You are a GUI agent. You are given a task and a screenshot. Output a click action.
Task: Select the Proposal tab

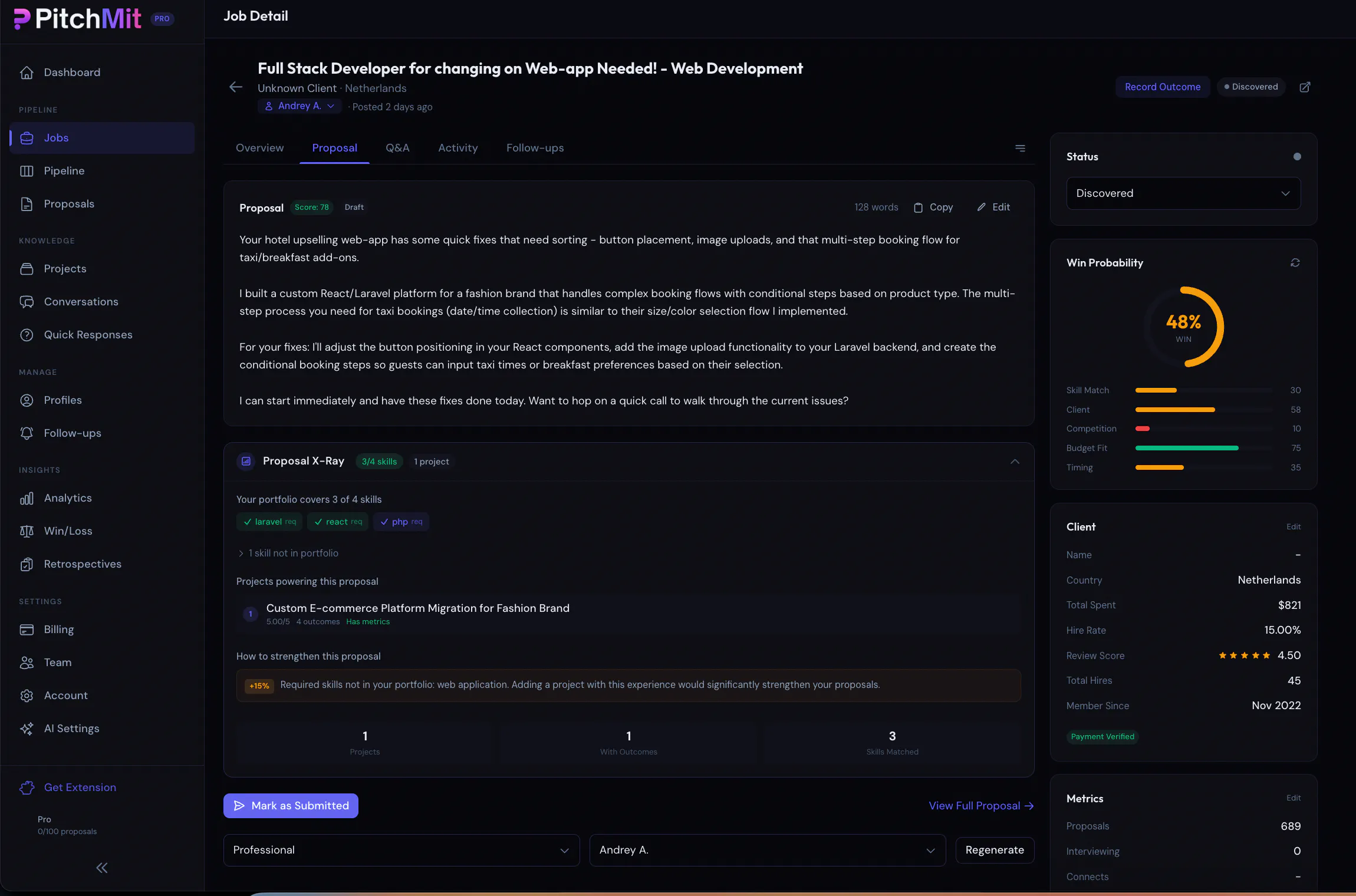[x=334, y=148]
